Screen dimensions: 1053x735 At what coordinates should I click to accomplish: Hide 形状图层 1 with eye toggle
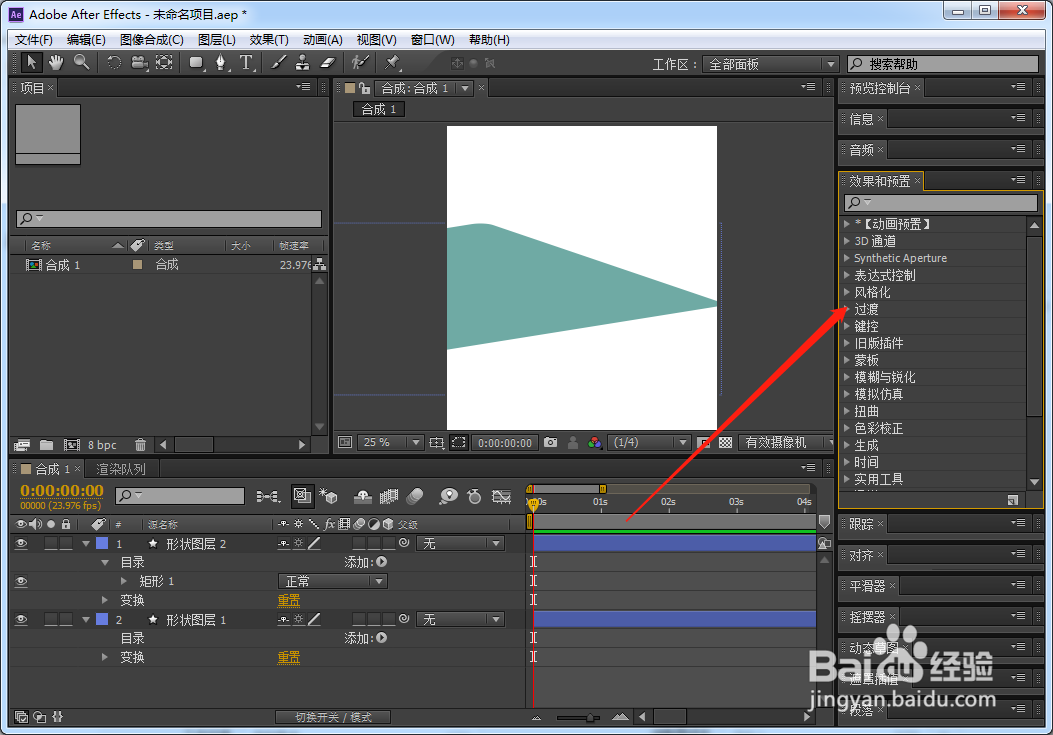click(21, 619)
